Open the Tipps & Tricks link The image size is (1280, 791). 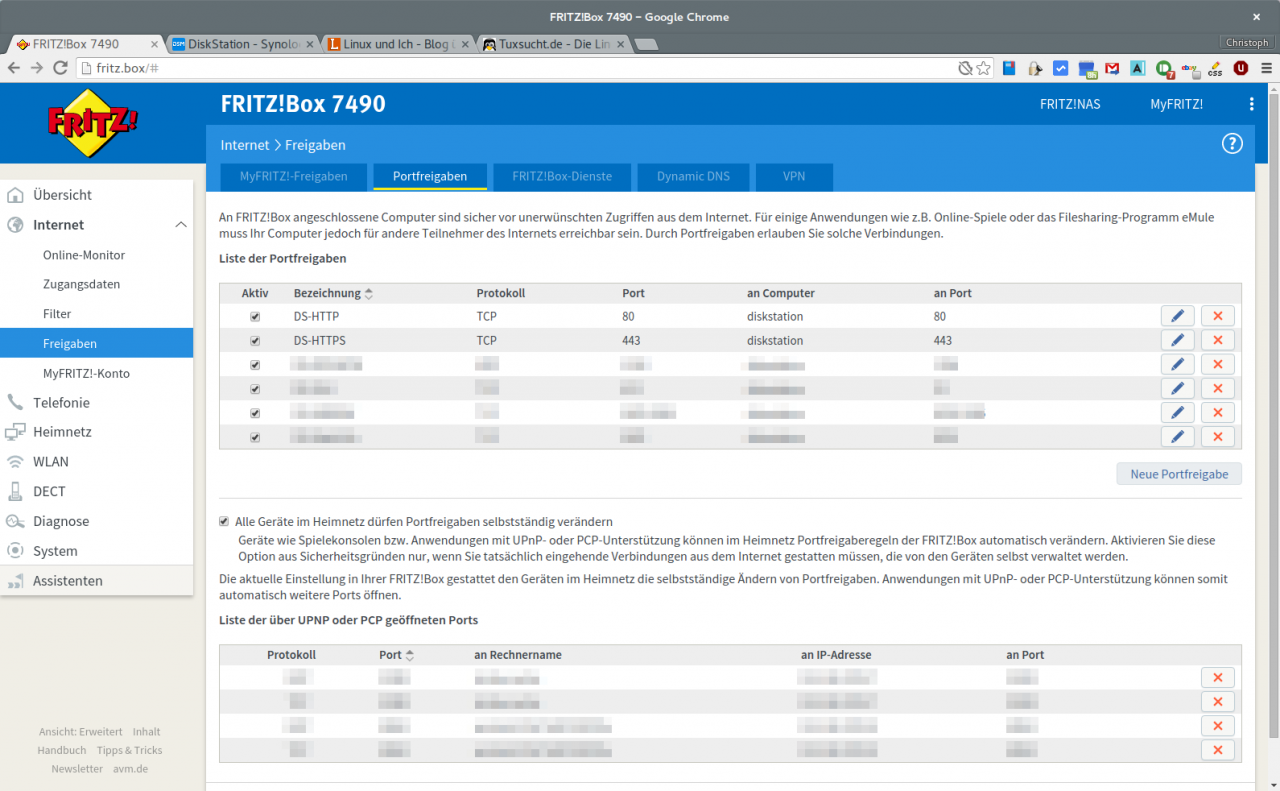pos(129,750)
